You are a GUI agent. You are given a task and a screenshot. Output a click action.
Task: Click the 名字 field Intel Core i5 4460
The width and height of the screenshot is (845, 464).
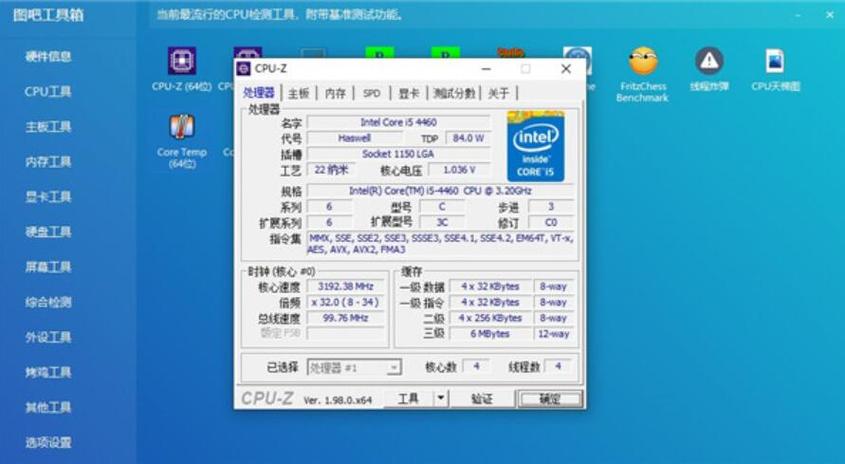pyautogui.click(x=398, y=122)
